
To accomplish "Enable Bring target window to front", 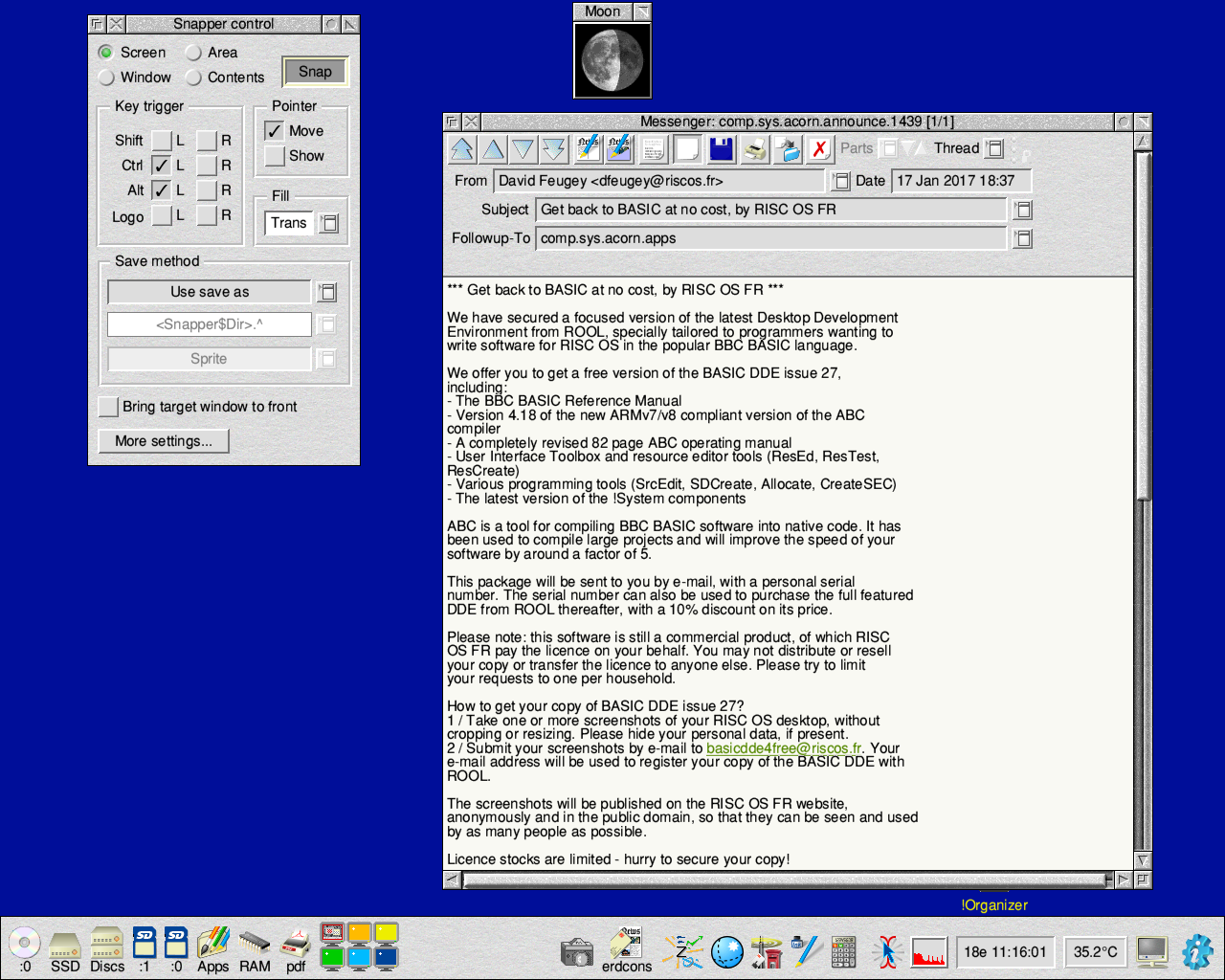I will (x=109, y=407).
